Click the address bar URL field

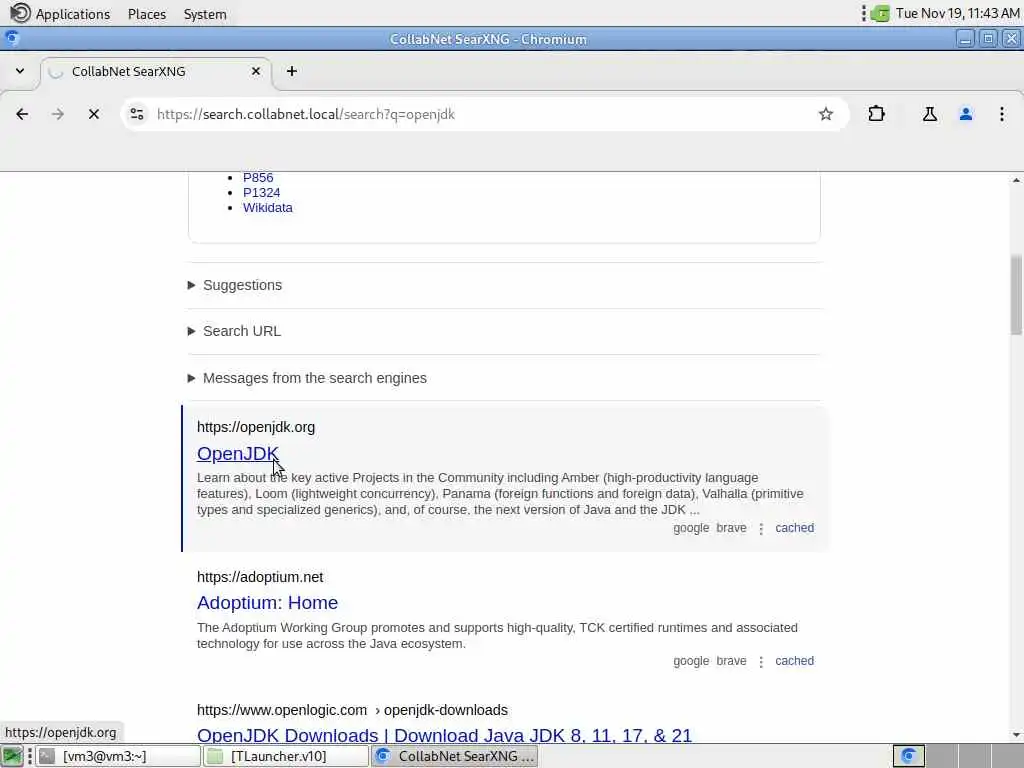pos(483,114)
